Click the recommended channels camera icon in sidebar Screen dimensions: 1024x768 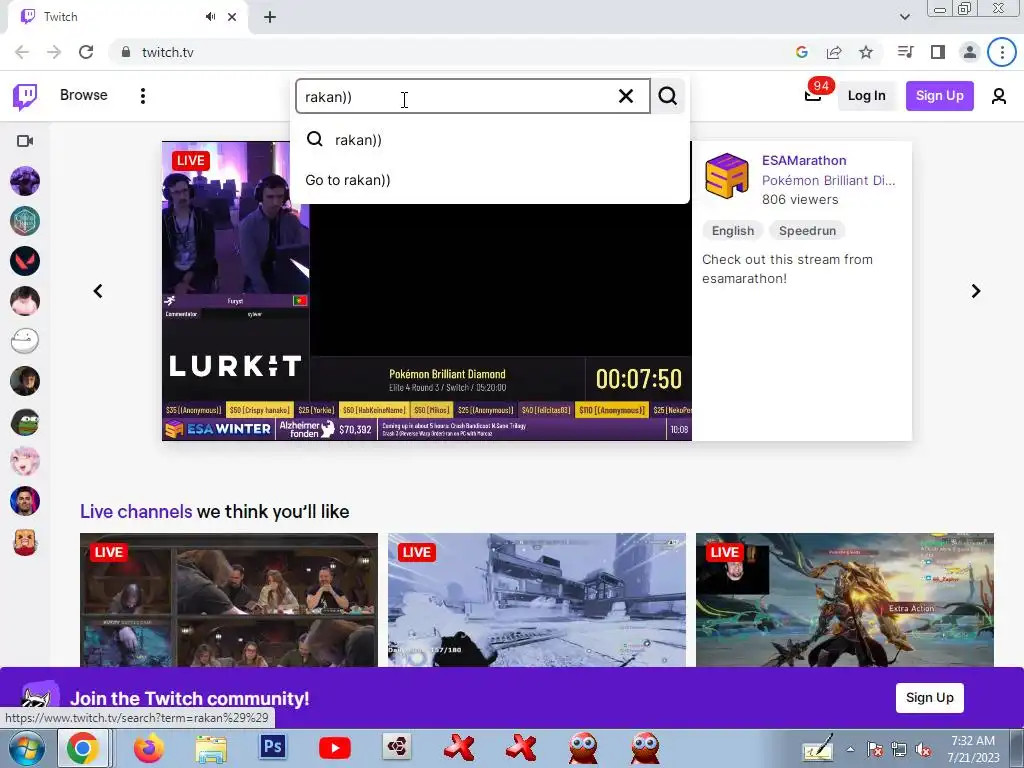[25, 141]
